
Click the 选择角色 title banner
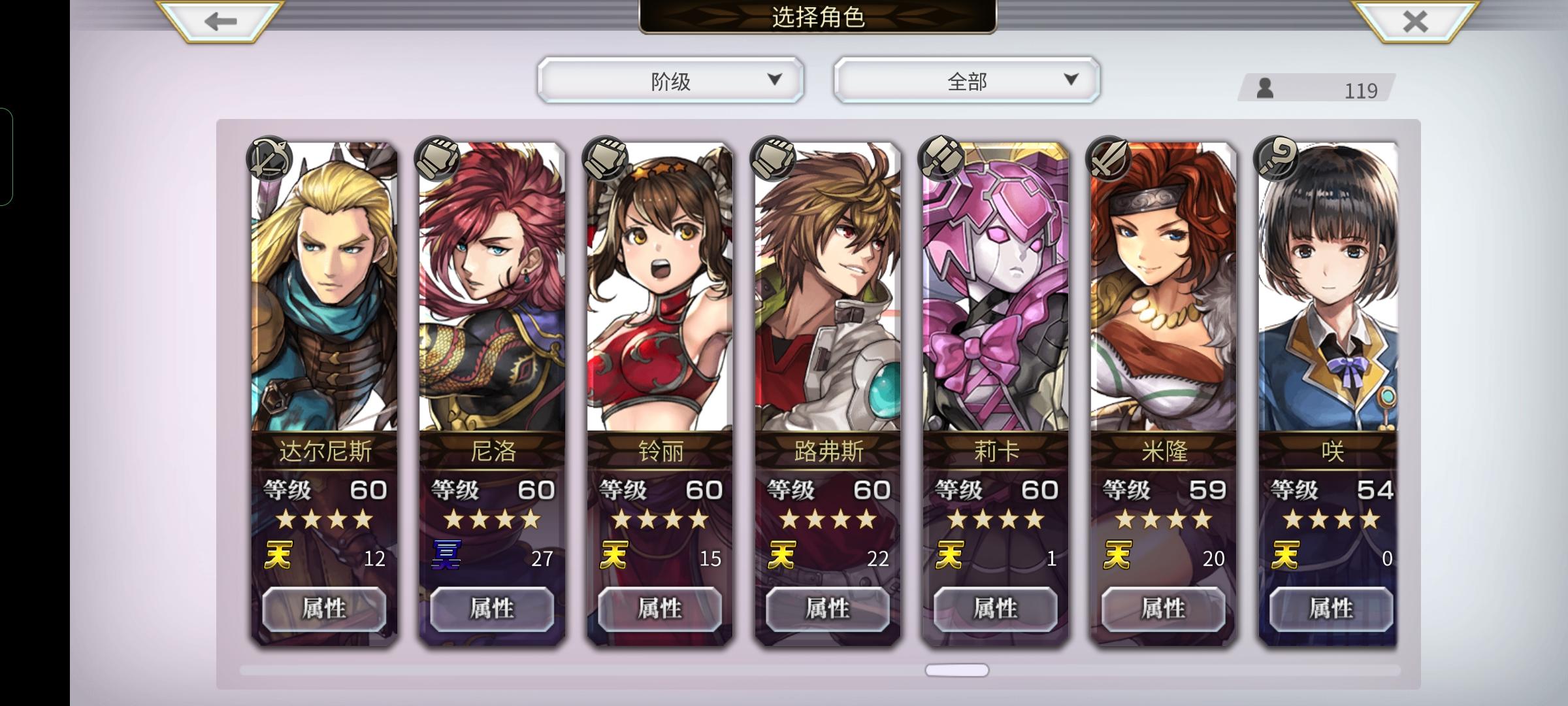point(818,17)
